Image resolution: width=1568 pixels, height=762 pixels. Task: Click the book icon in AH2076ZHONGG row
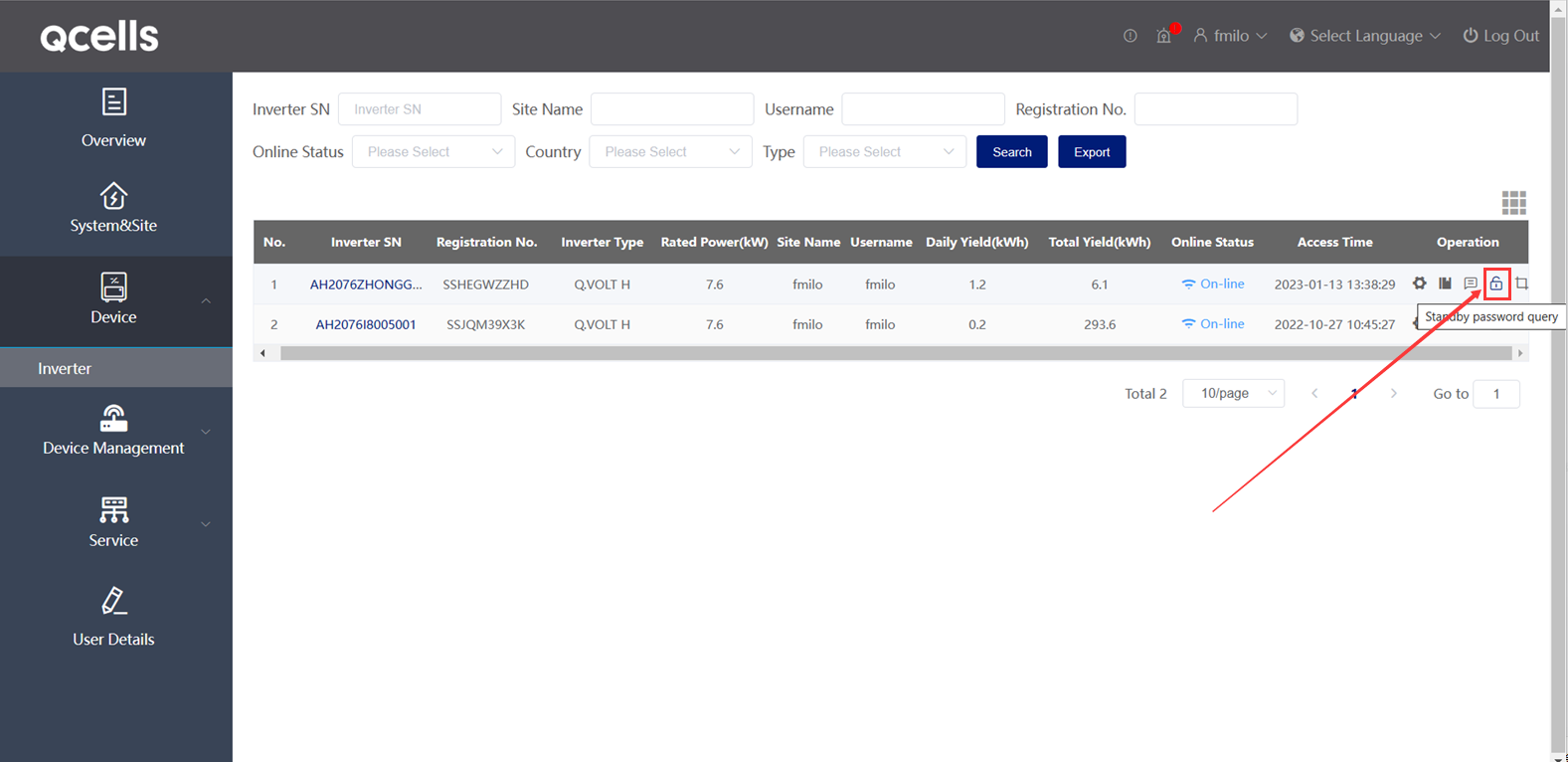1445,284
